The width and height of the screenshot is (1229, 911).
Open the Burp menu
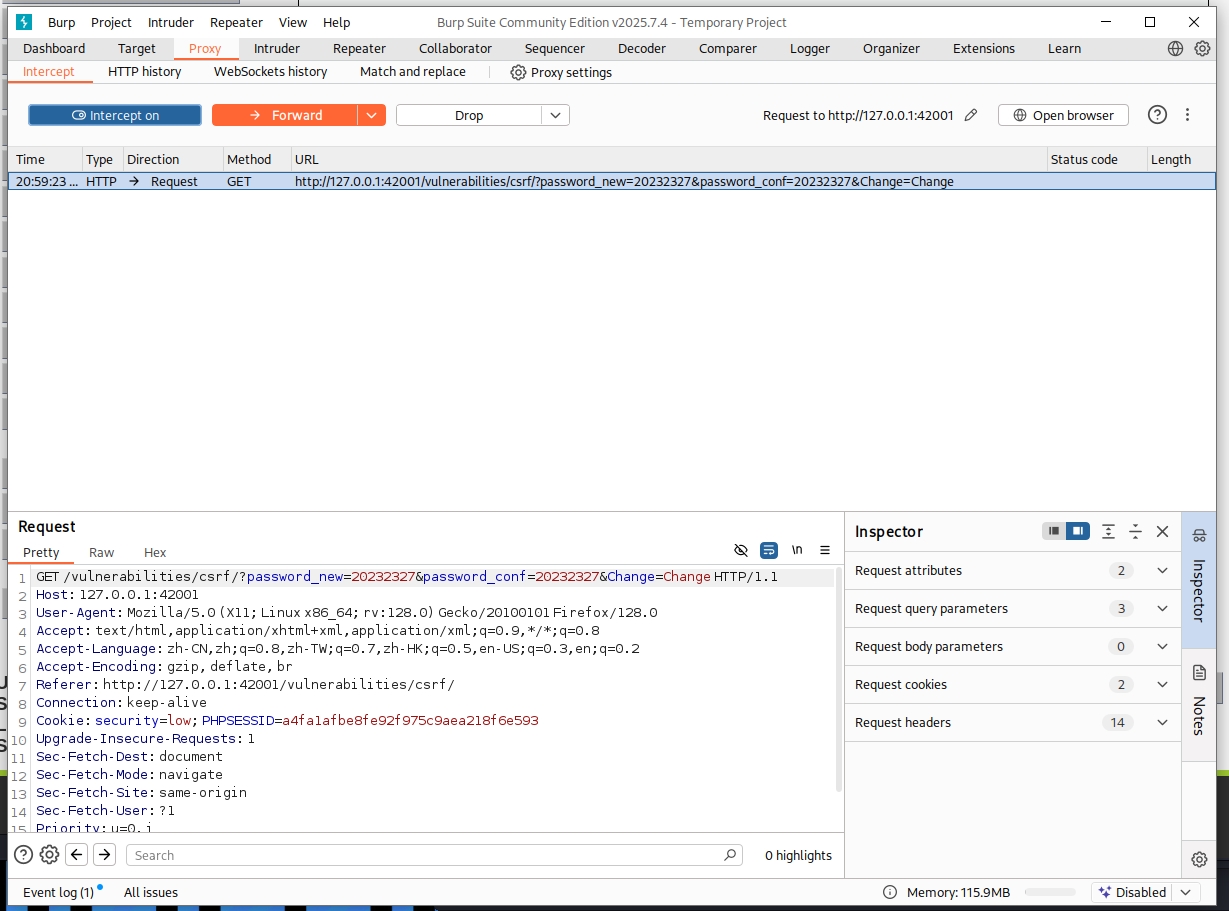click(x=61, y=22)
